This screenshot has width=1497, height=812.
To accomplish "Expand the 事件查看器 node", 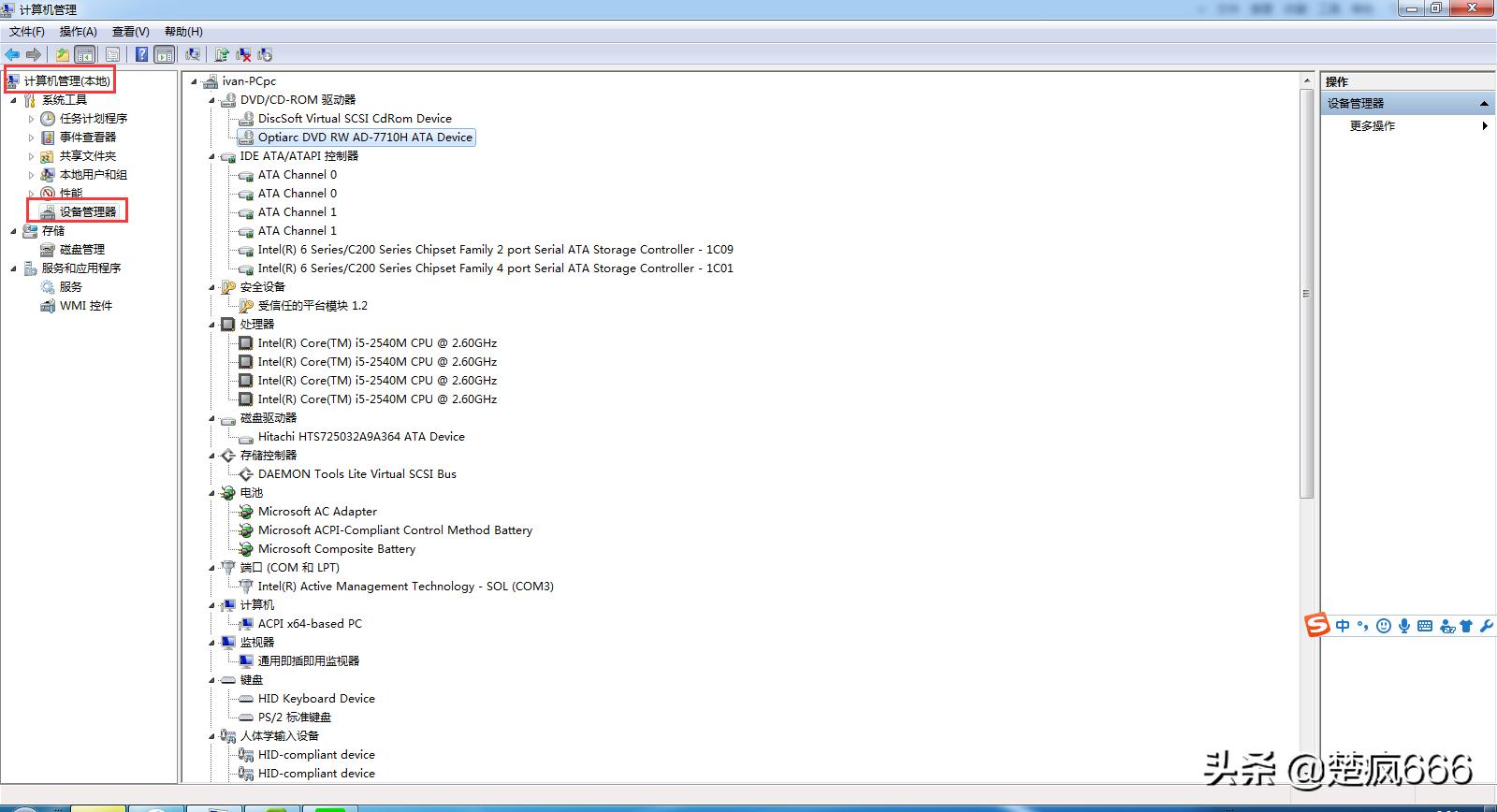I will point(31,138).
